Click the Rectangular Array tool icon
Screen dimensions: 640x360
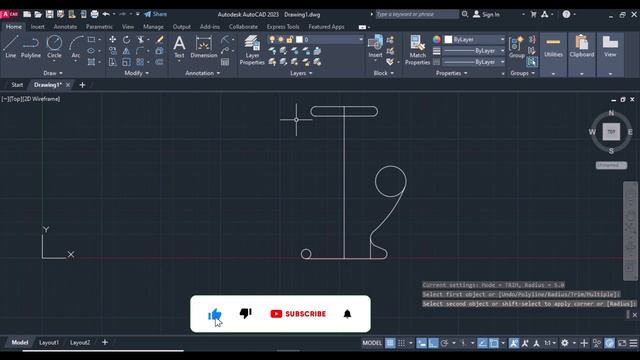click(140, 62)
